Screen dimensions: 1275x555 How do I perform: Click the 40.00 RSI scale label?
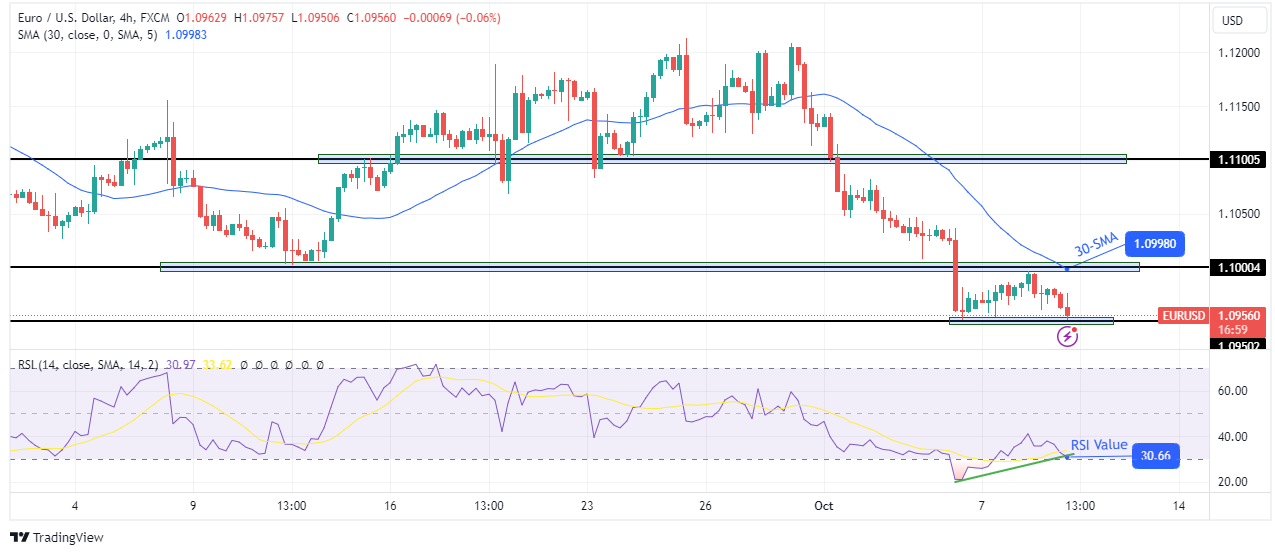[x=1231, y=437]
